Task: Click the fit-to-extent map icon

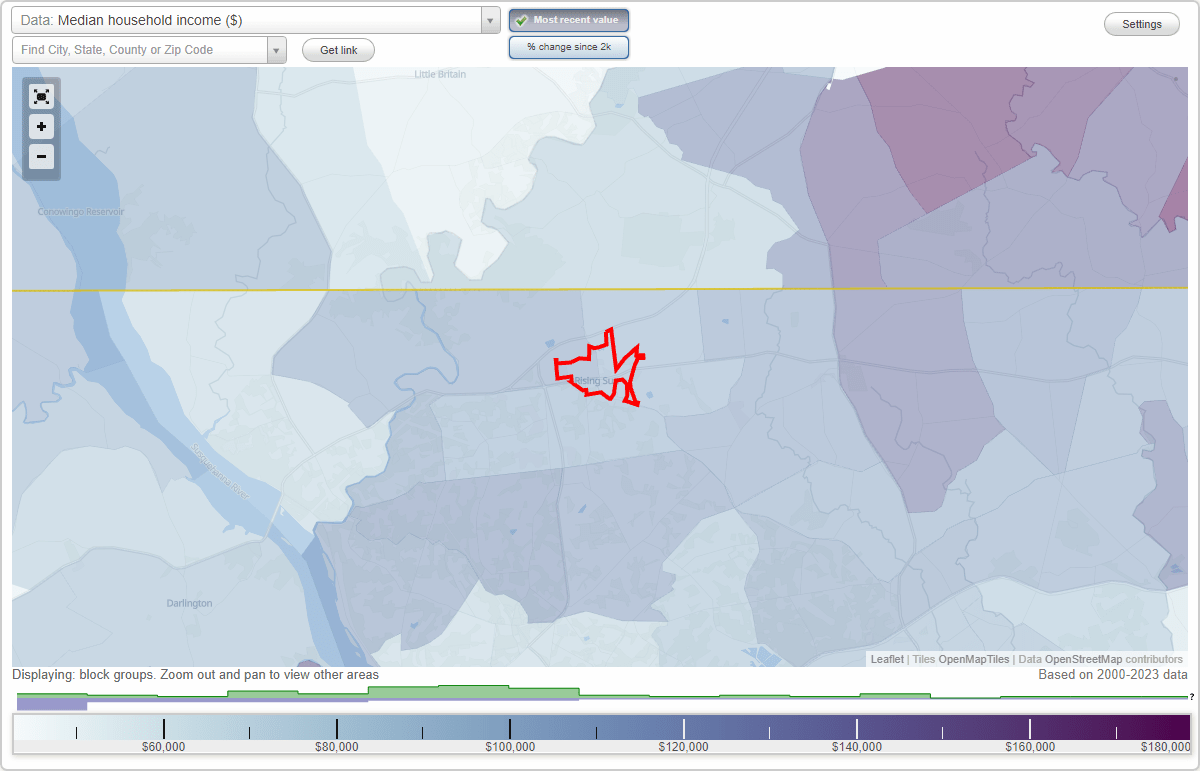Action: point(41,96)
